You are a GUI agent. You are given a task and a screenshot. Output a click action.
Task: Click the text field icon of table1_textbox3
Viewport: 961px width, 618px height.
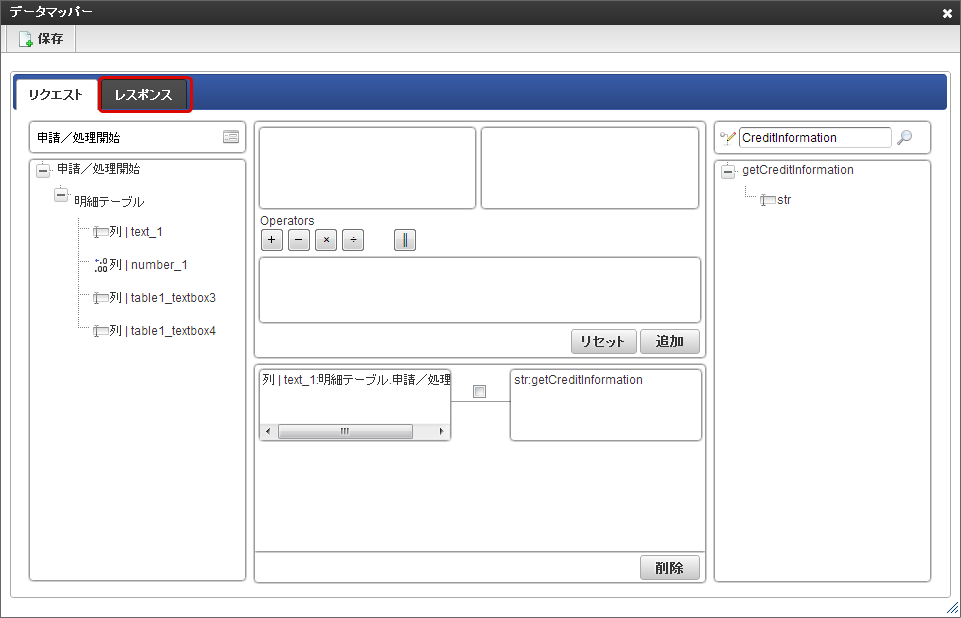(101, 298)
